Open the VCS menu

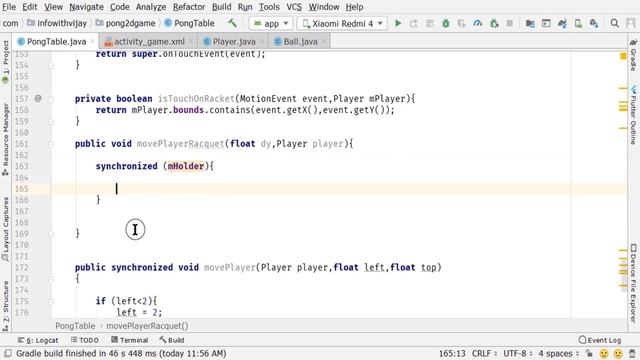294,7
